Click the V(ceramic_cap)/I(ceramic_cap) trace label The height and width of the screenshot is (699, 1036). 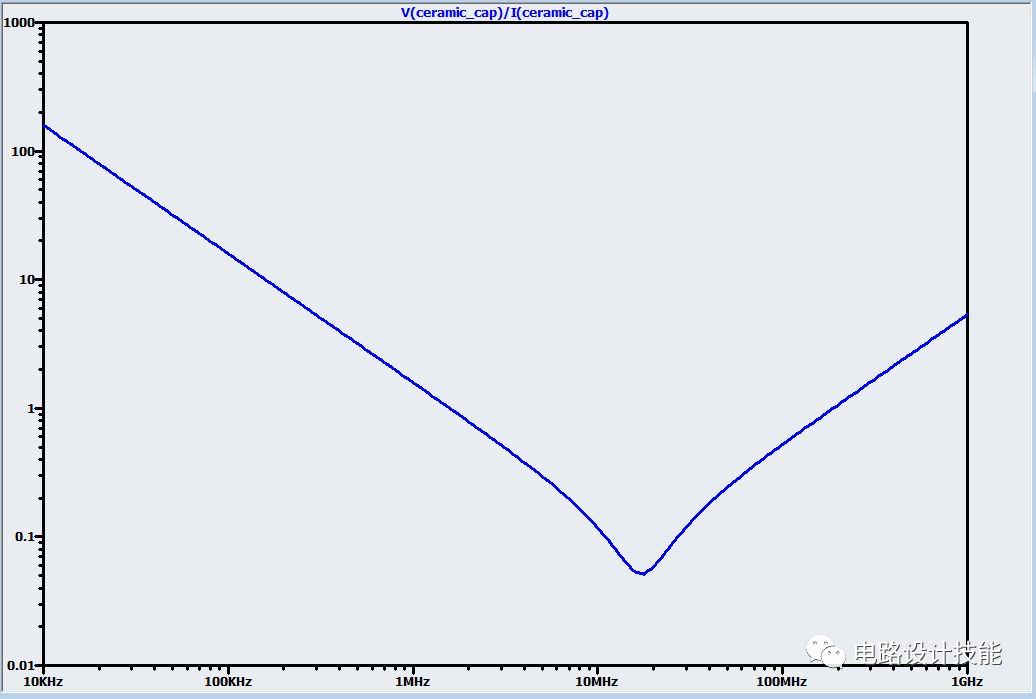[505, 13]
